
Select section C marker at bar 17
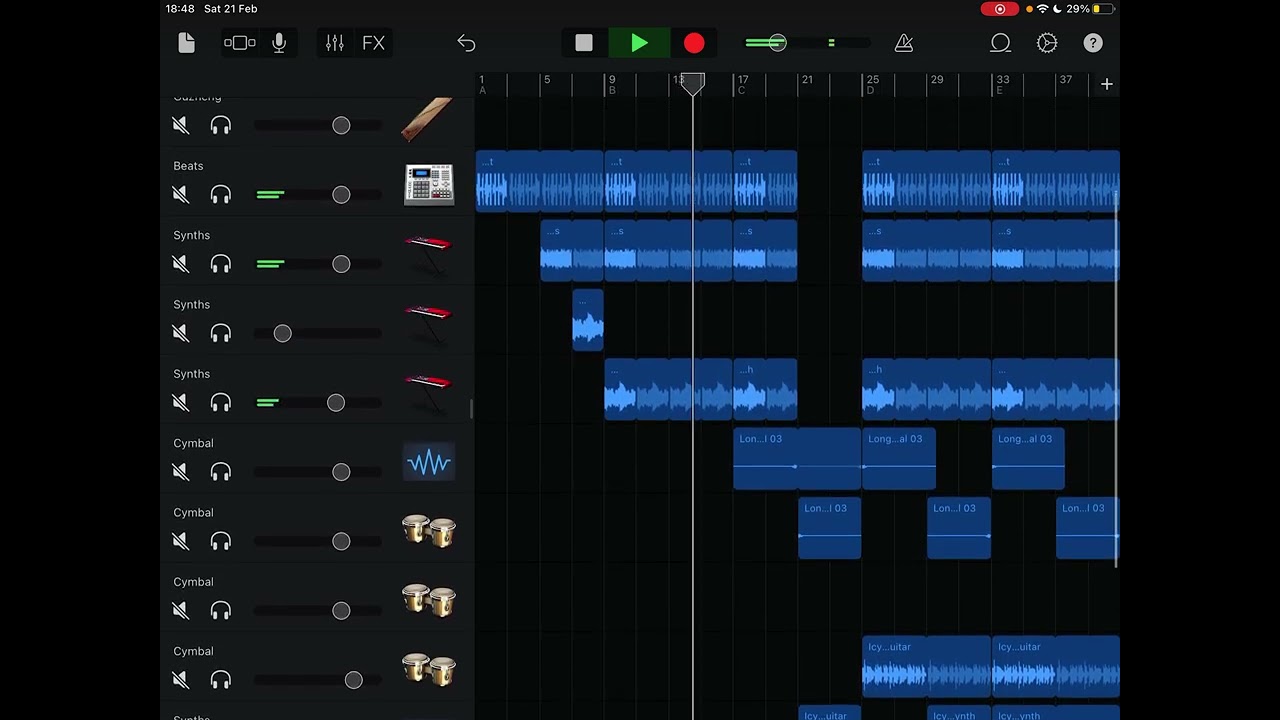(x=741, y=90)
